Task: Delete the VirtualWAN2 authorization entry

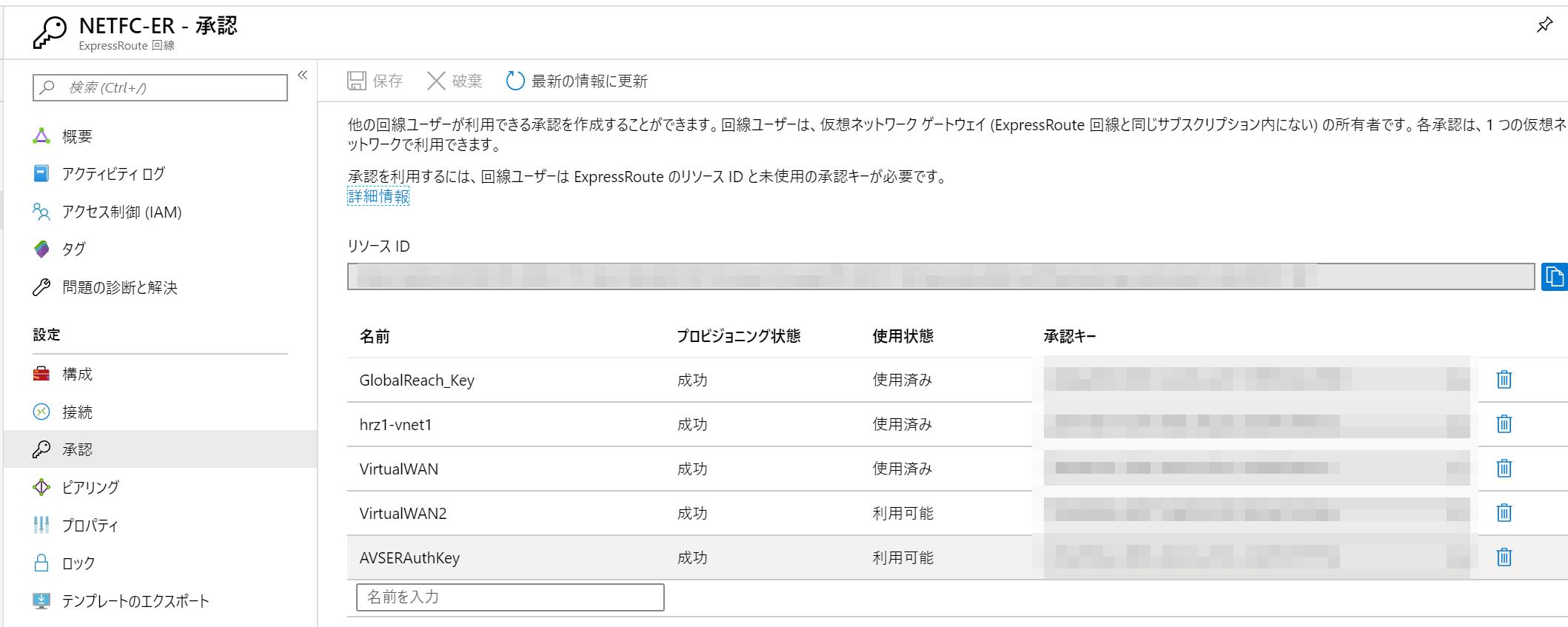Action: click(x=1504, y=513)
